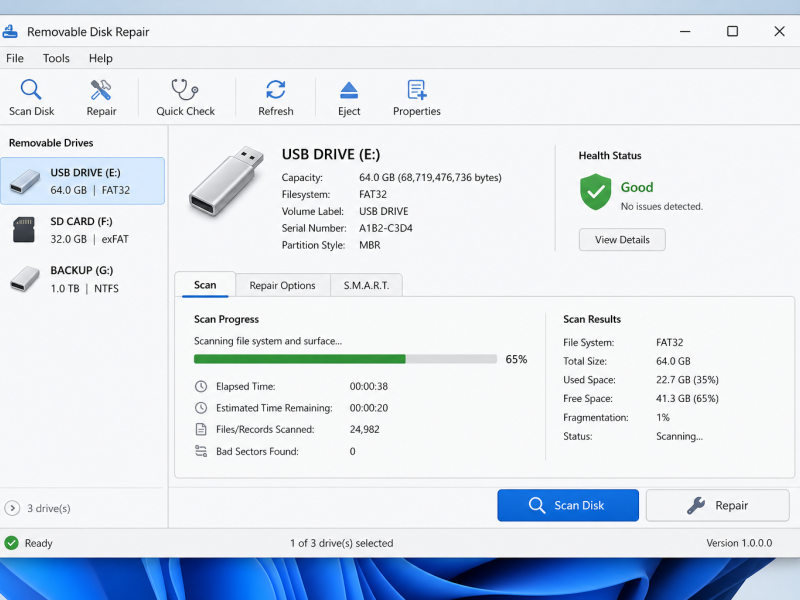Minimize the Removable Disk Repair window
Viewport: 800px width, 600px height.
685,32
